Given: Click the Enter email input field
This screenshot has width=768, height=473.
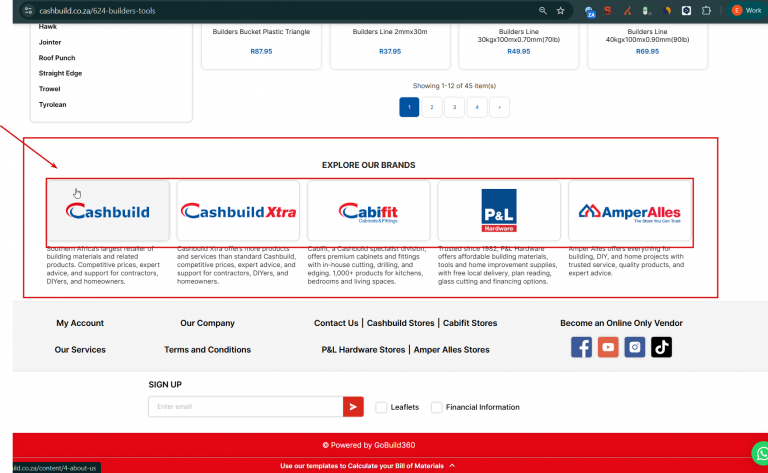Looking at the screenshot, I should [245, 406].
